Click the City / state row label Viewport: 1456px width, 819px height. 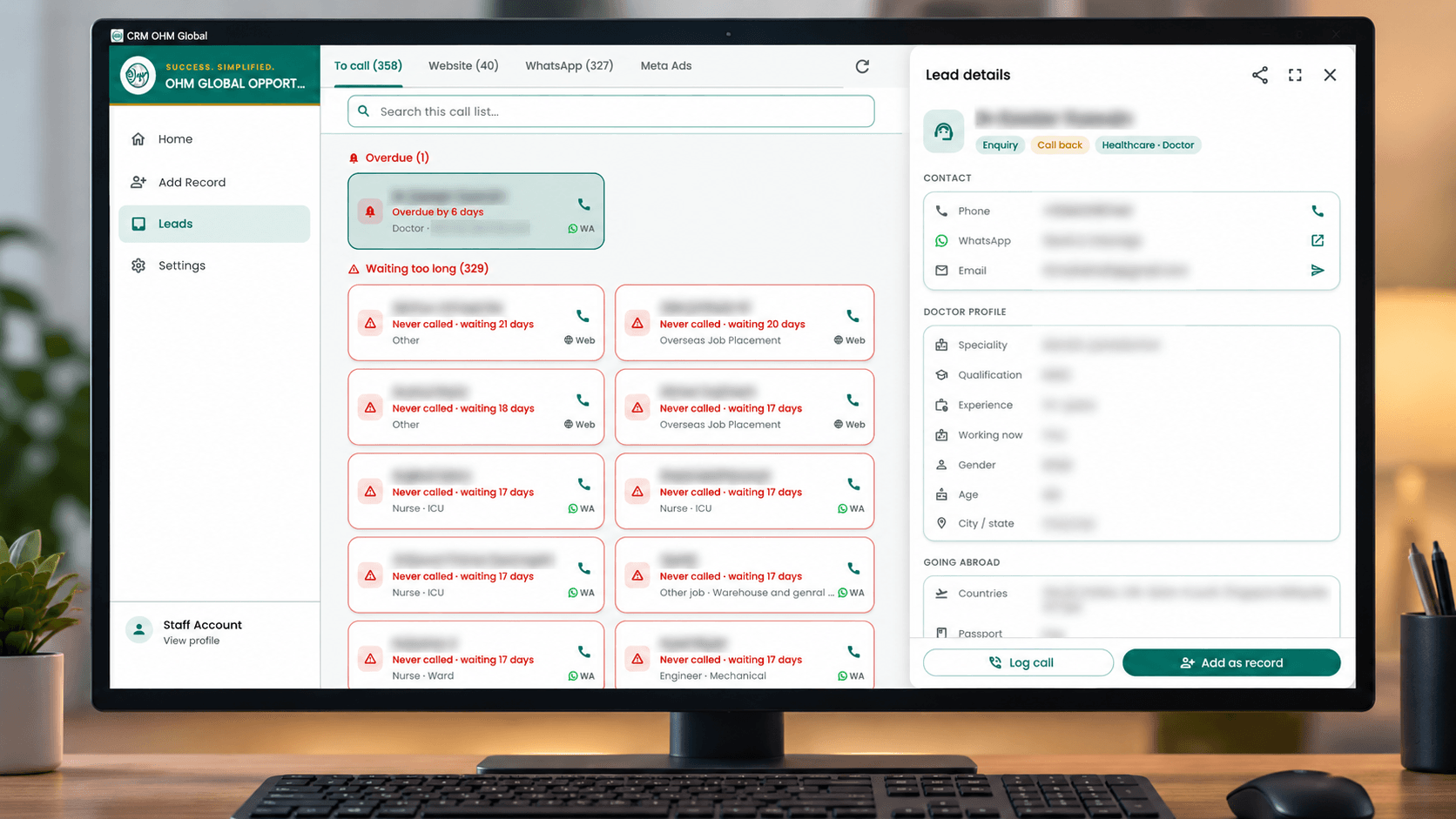986,523
